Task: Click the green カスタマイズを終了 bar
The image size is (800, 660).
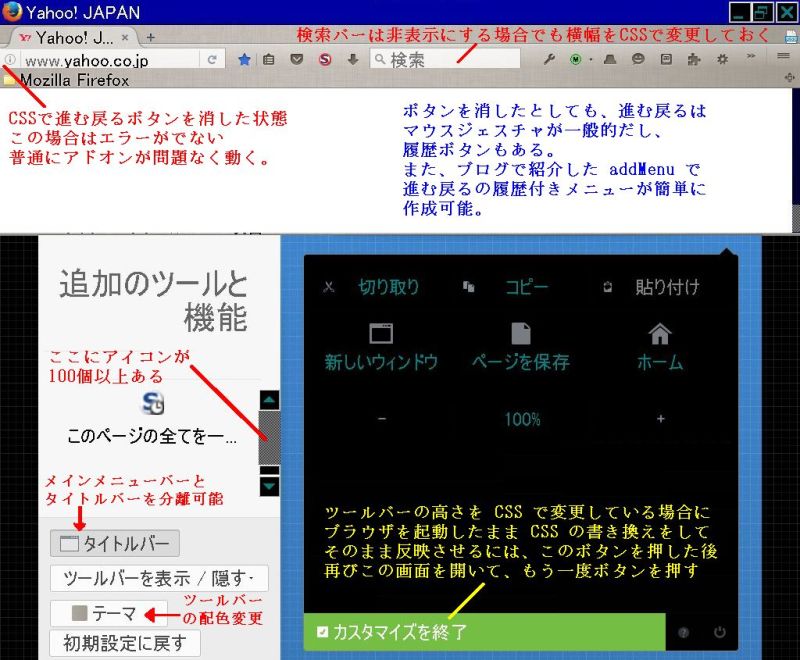Action: click(x=485, y=632)
